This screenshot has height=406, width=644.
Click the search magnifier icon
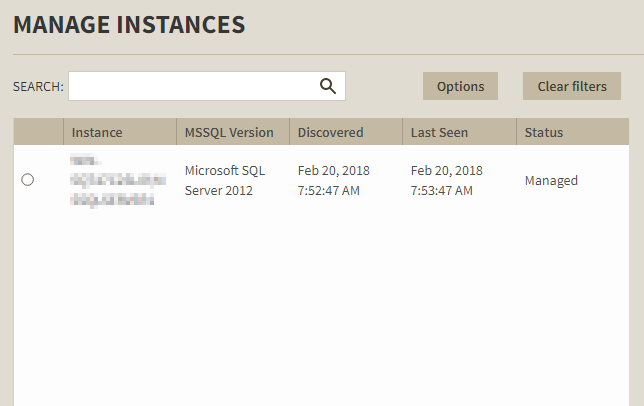coord(328,86)
